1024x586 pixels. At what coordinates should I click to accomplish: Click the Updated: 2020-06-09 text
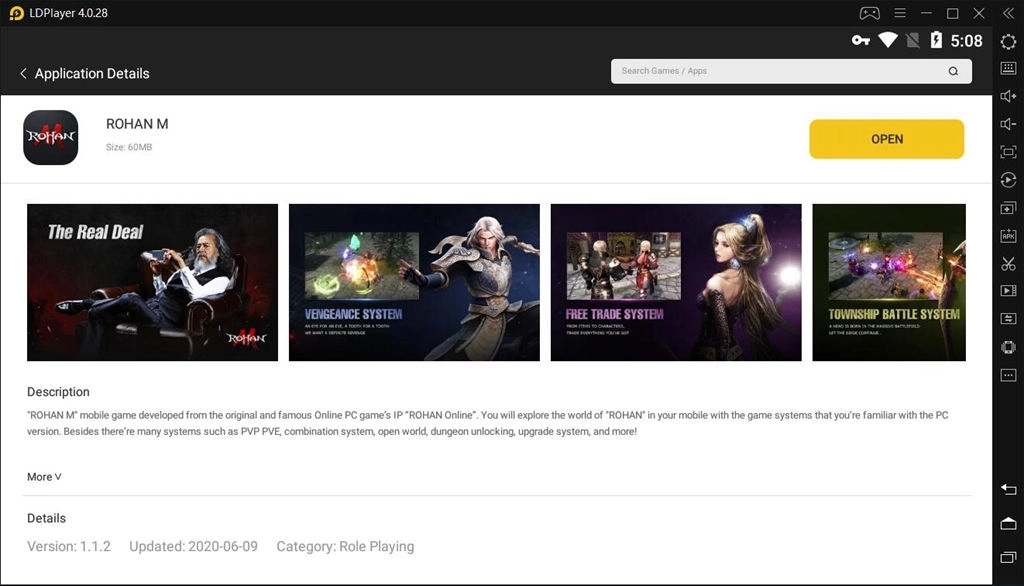193,546
